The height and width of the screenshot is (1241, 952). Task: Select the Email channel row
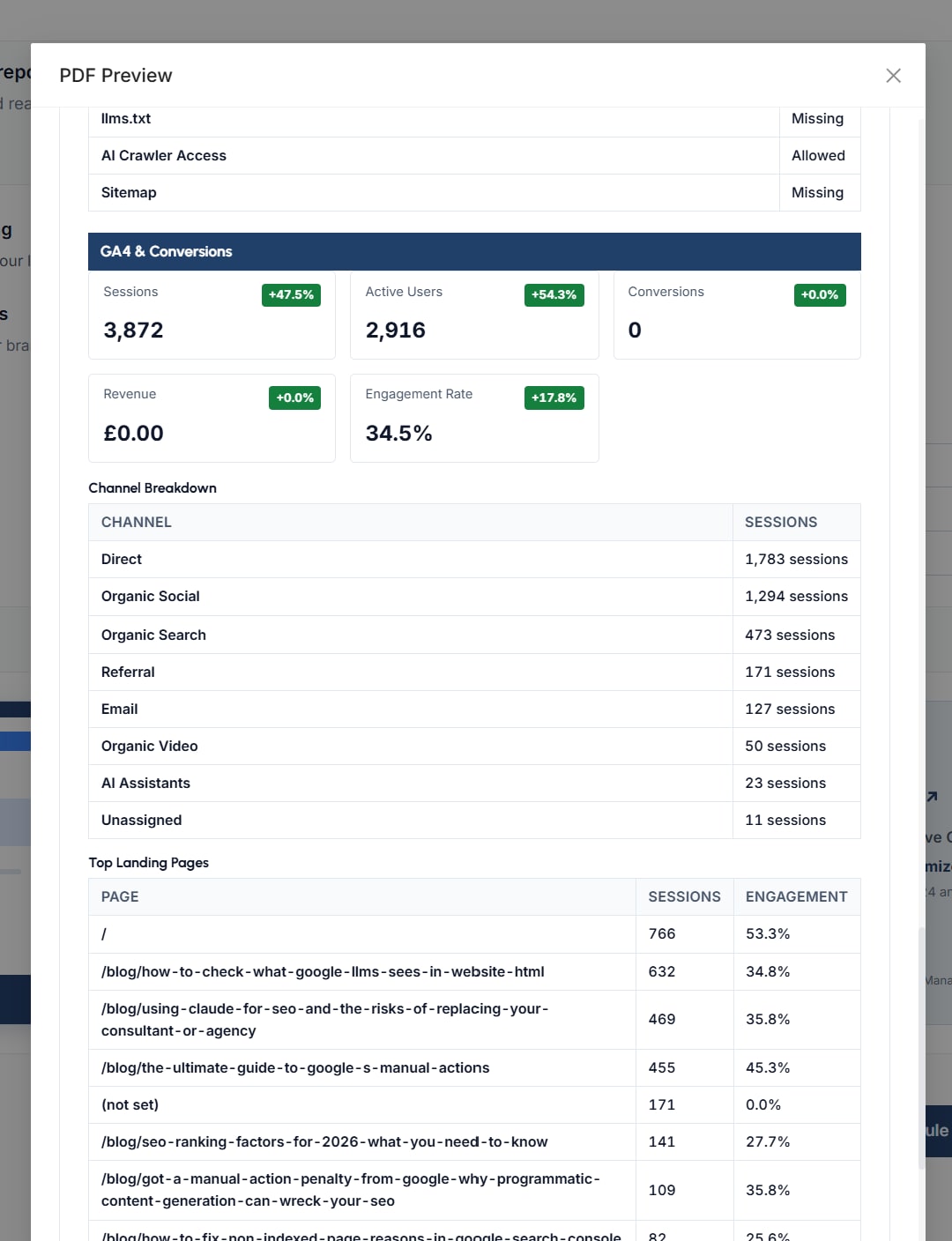click(474, 709)
